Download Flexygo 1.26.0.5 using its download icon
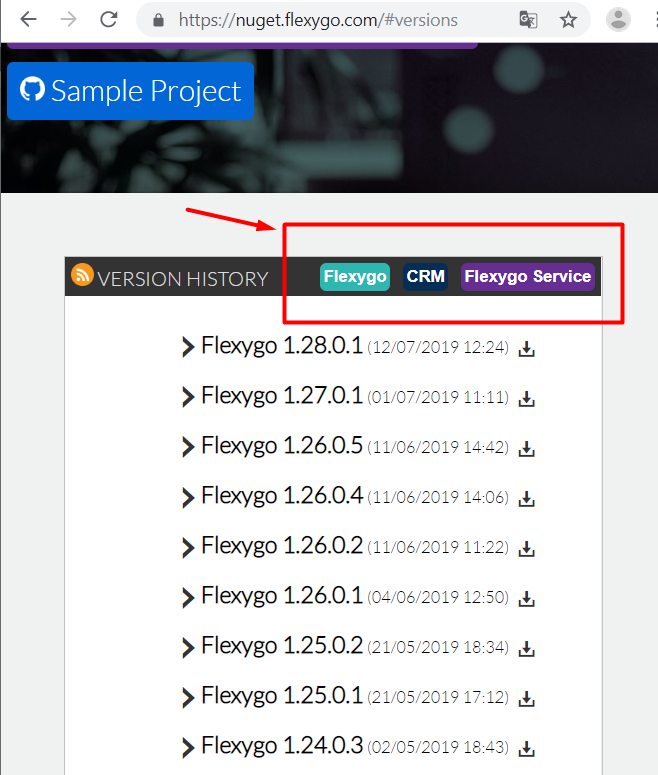Image resolution: width=658 pixels, height=775 pixels. click(x=526, y=449)
